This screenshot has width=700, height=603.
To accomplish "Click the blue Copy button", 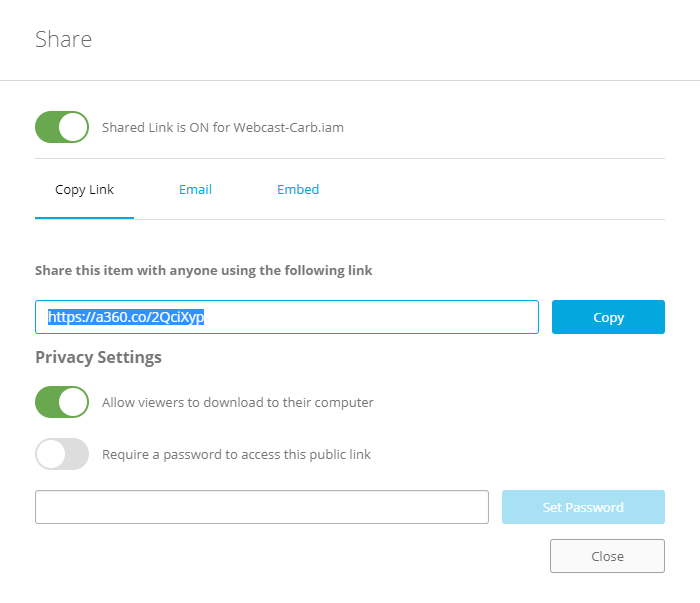I will [608, 317].
